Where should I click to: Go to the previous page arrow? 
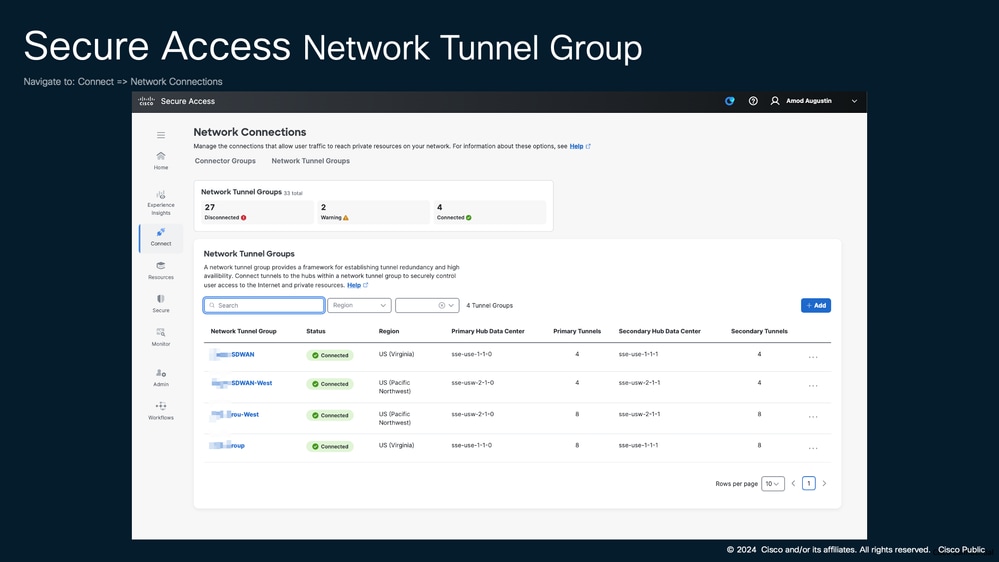point(793,484)
